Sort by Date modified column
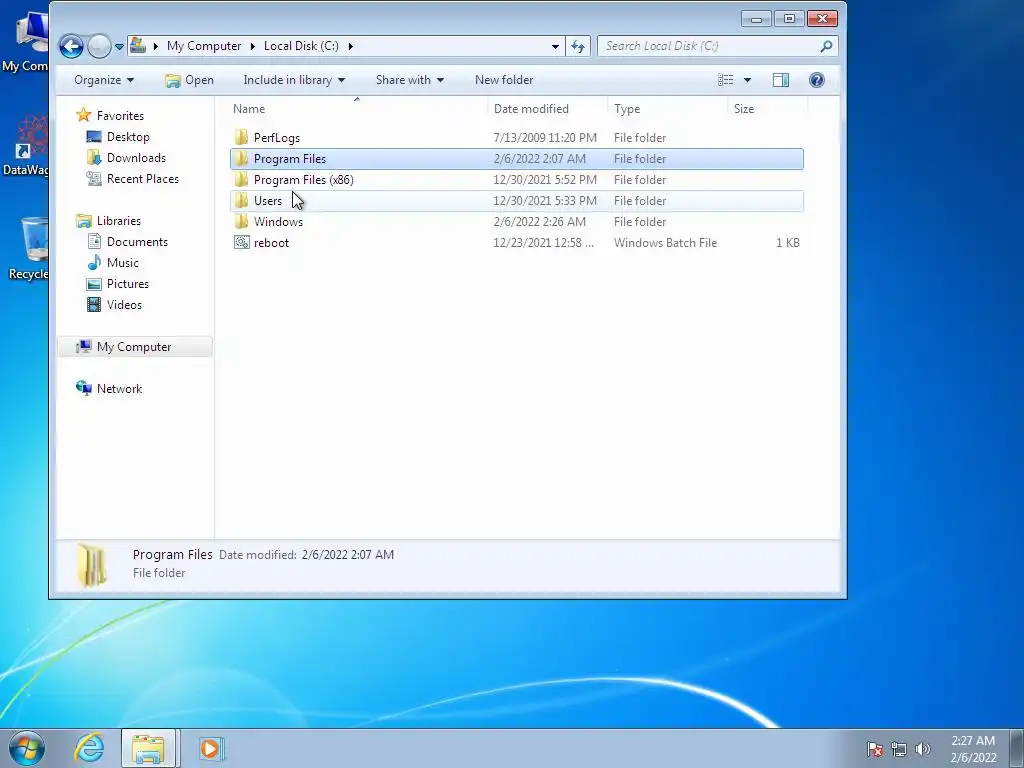 point(531,108)
